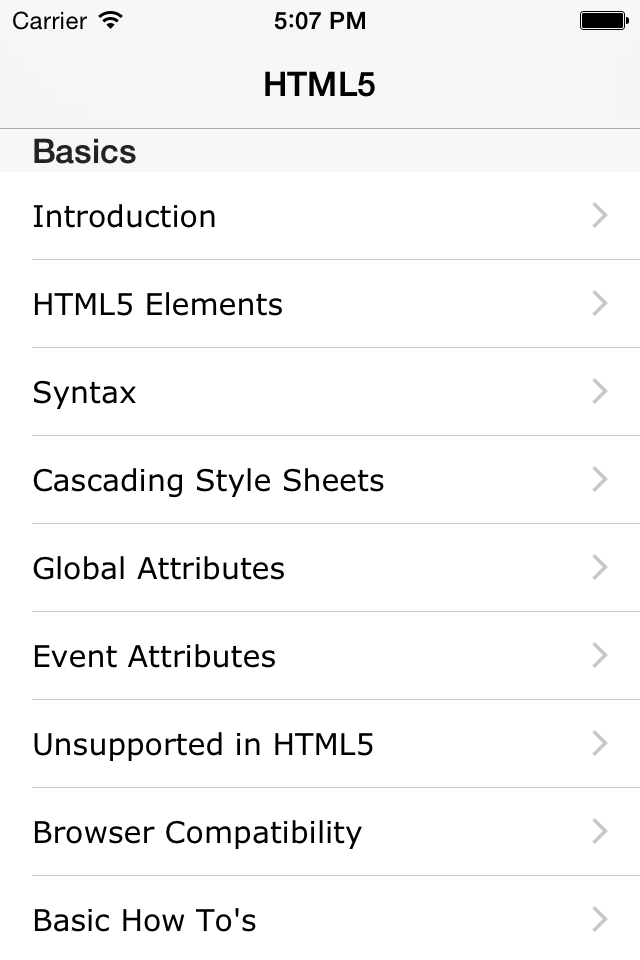
Task: Tap the Basics section header
Action: click(x=84, y=151)
